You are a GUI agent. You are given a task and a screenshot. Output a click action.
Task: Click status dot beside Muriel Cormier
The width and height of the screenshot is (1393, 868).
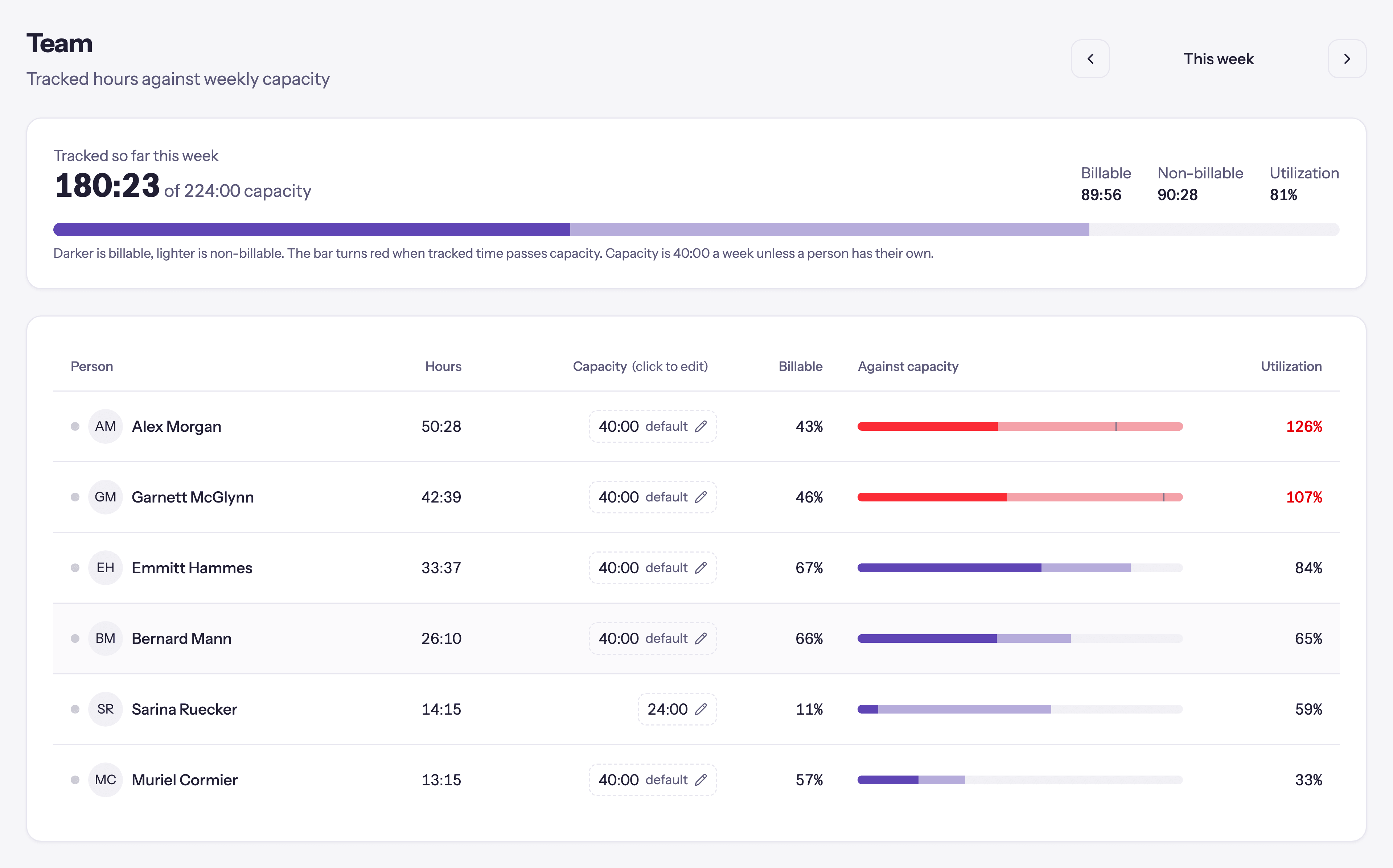[75, 780]
